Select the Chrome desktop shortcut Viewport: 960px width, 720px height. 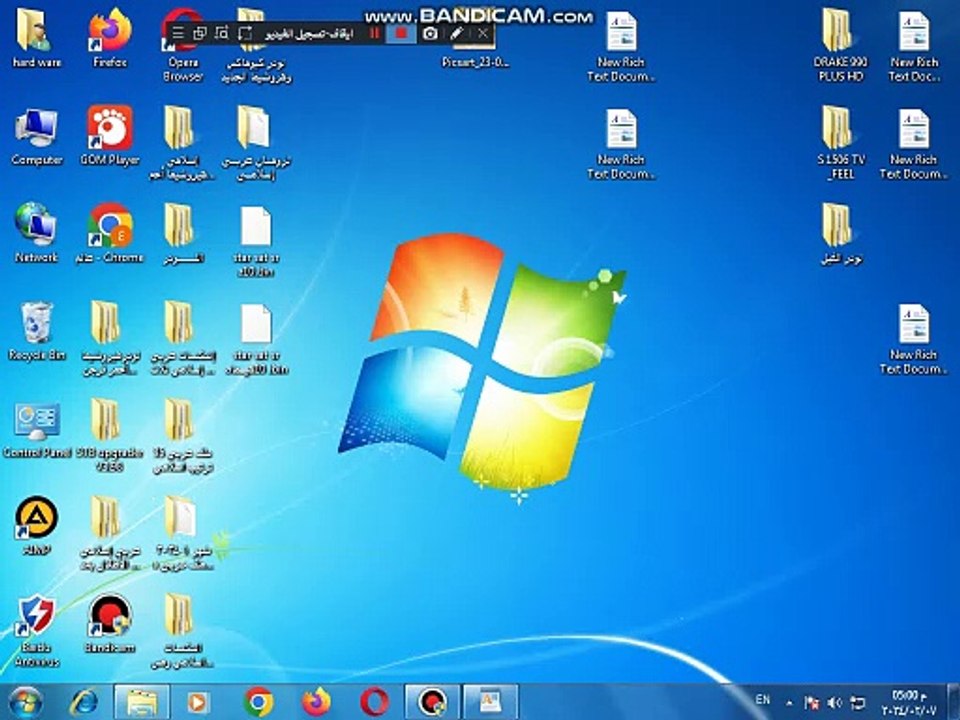(110, 233)
